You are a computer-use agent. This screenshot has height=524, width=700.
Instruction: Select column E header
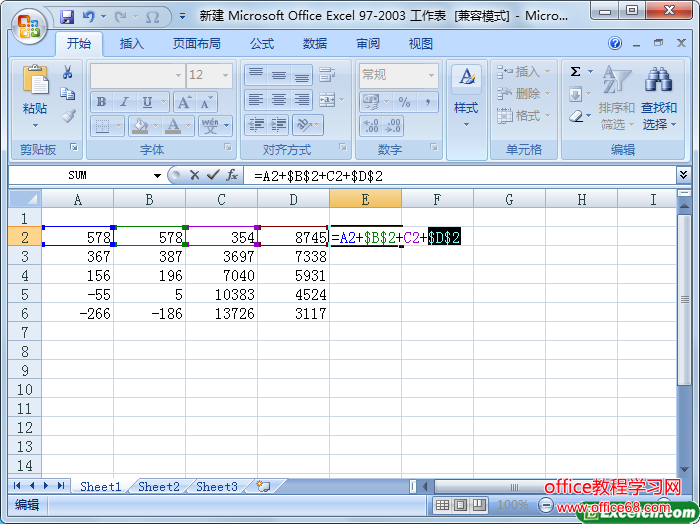pos(365,199)
